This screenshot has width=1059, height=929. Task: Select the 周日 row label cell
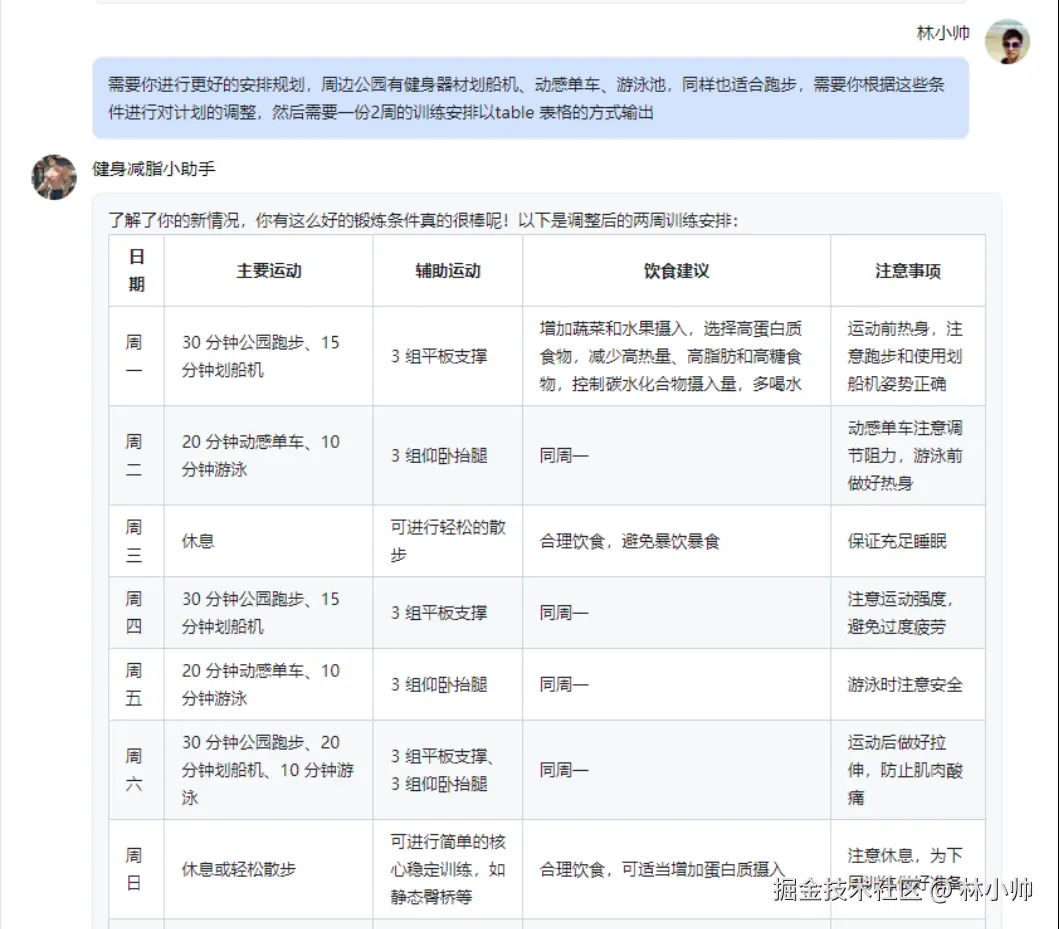click(135, 868)
